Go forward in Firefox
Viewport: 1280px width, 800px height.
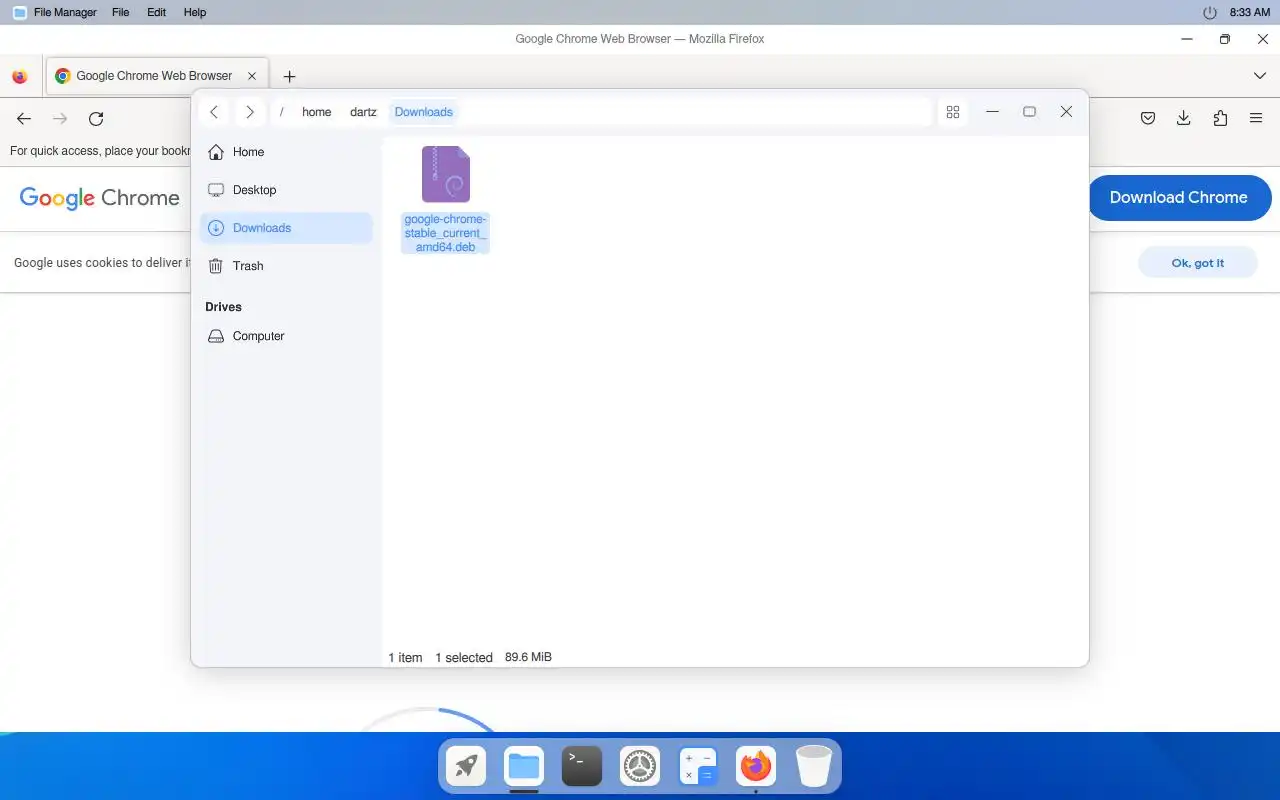tap(60, 119)
